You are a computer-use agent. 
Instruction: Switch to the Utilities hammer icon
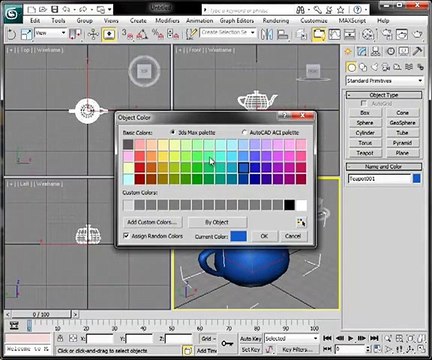tap(418, 52)
